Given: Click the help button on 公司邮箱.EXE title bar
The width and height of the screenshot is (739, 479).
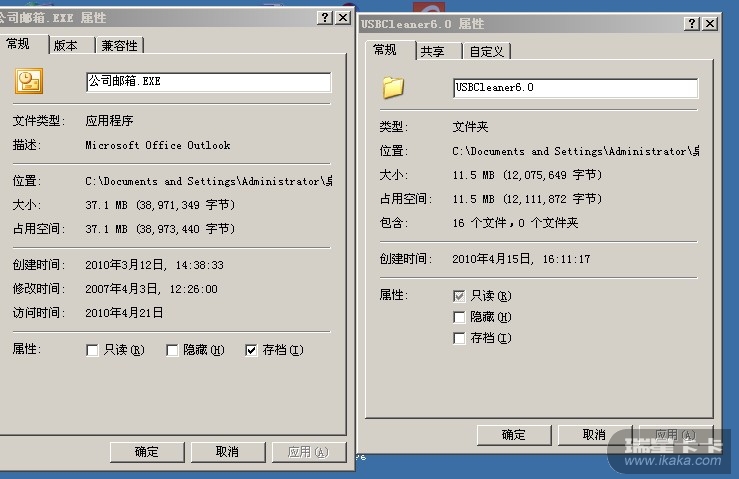Looking at the screenshot, I should pos(326,18).
